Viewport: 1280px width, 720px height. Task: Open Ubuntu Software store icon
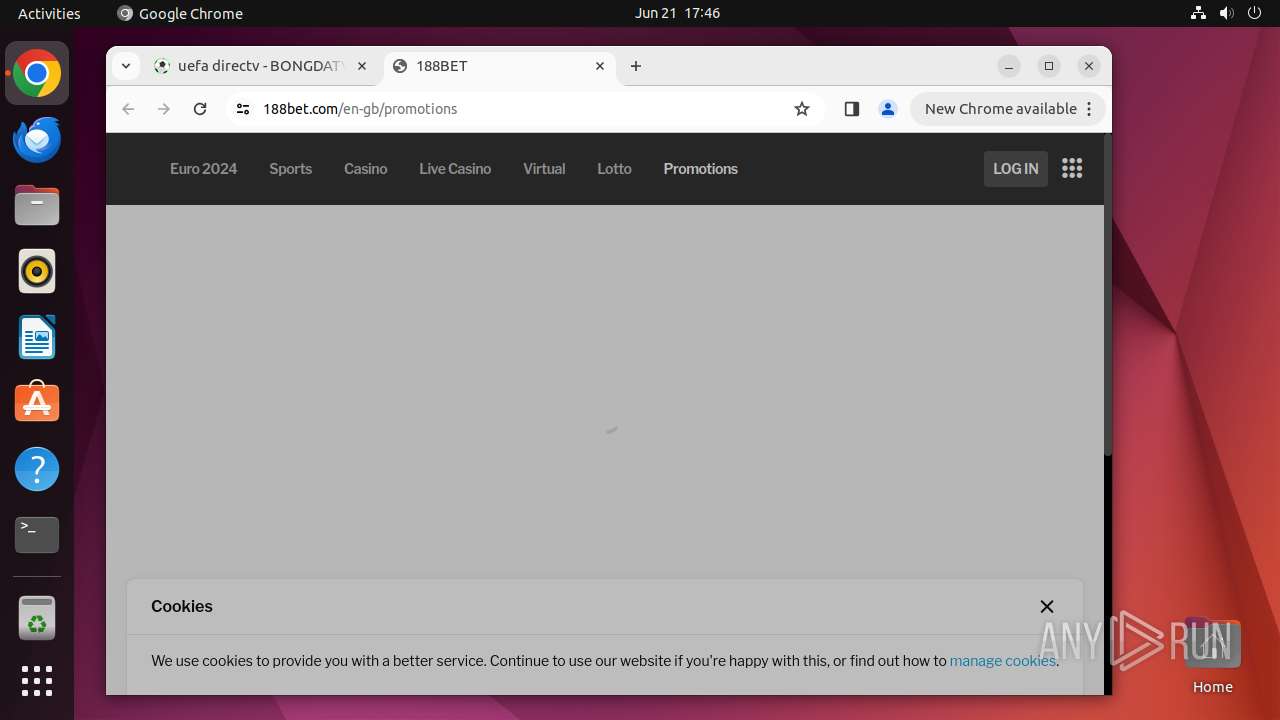(37, 403)
